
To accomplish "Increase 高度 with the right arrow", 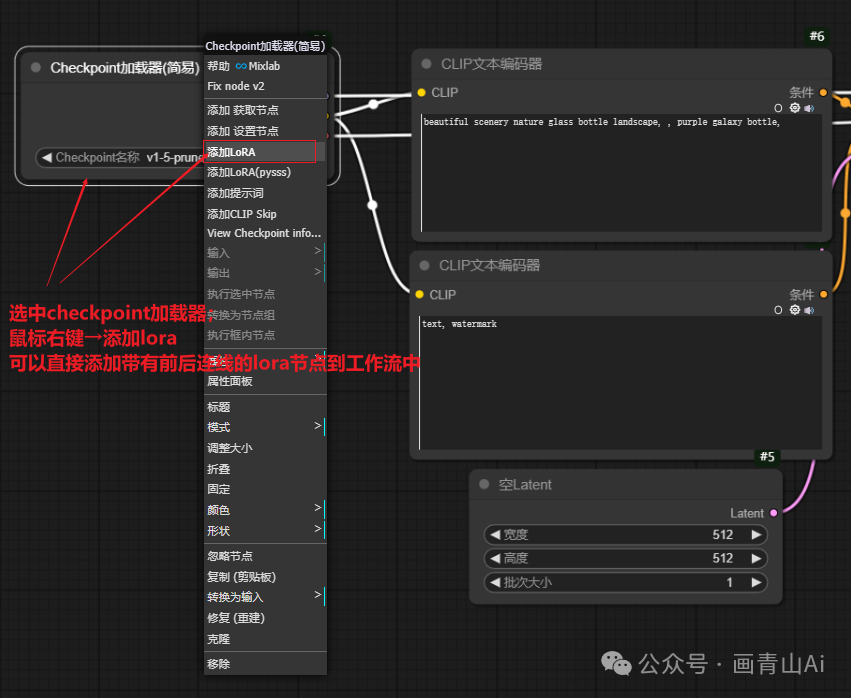I will tap(756, 558).
